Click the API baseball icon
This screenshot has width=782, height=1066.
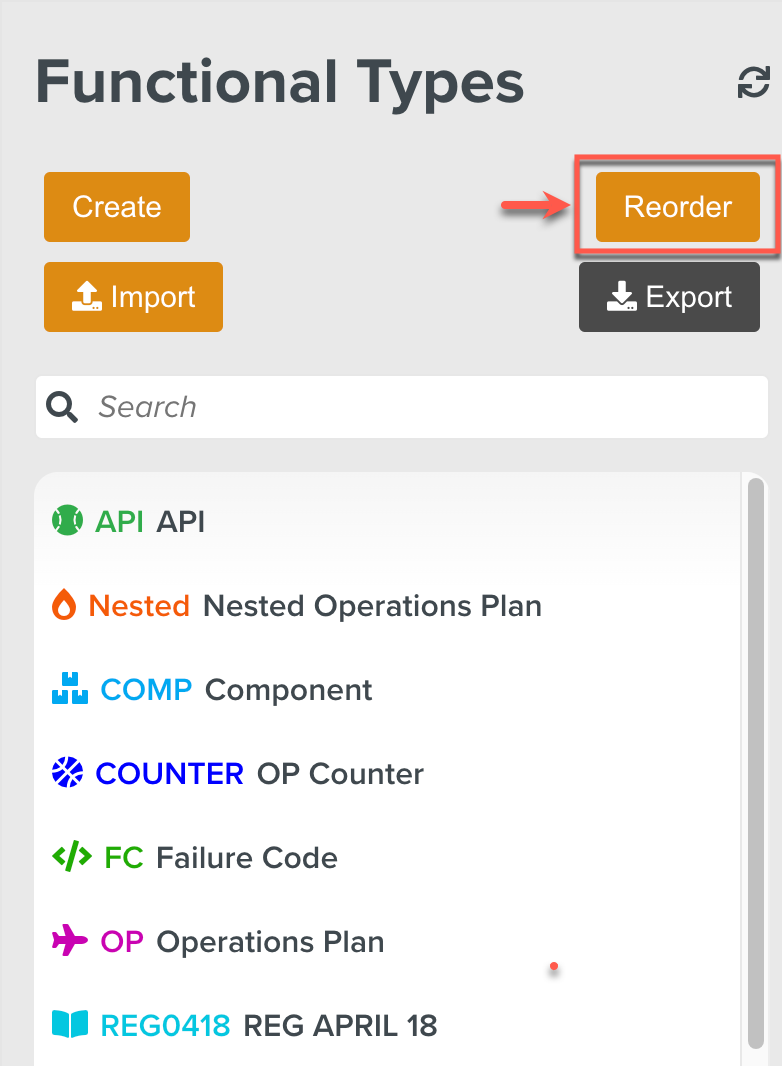[x=67, y=521]
